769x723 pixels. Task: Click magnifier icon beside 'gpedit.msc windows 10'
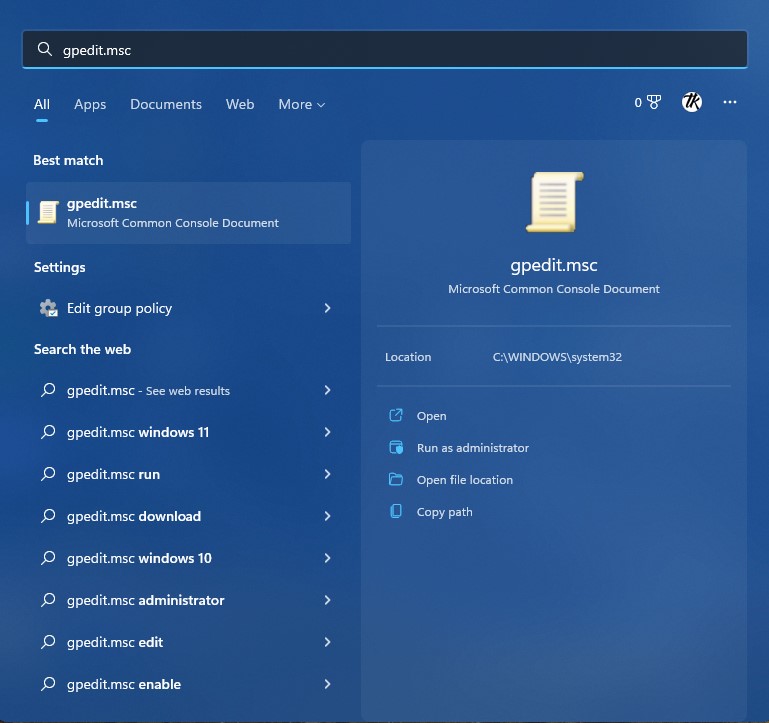coord(48,558)
